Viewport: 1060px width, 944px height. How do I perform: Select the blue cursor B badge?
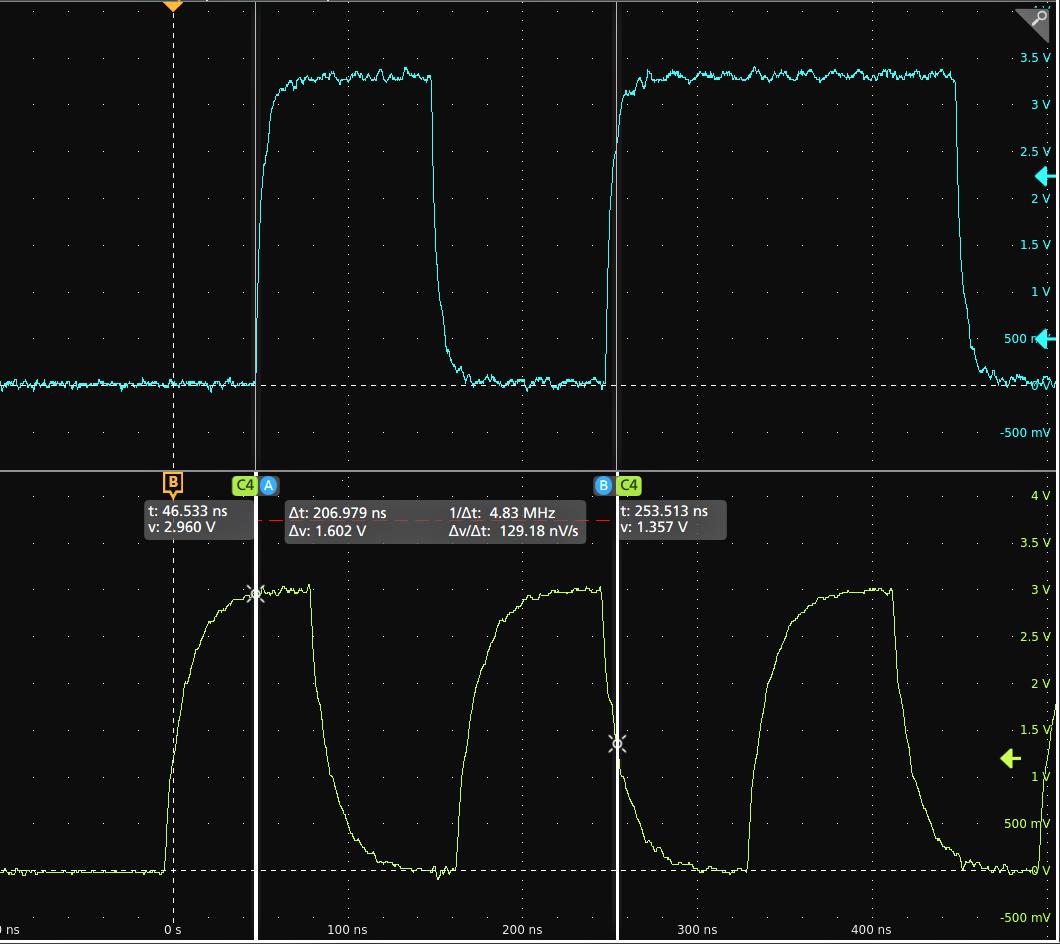pos(603,486)
